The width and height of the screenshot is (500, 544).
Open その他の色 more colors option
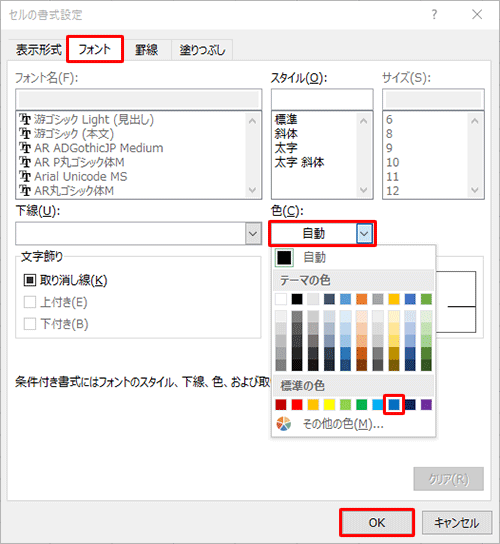(353, 424)
